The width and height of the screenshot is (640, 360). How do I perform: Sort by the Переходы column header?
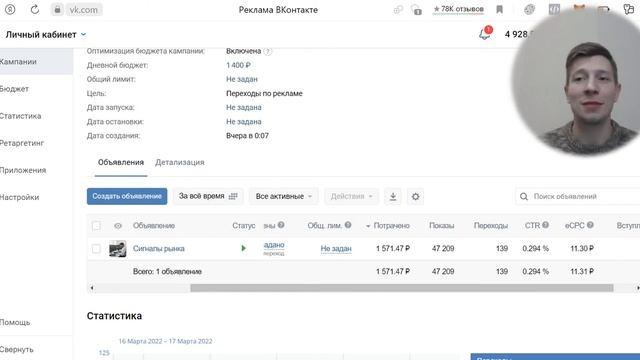pyautogui.click(x=491, y=226)
